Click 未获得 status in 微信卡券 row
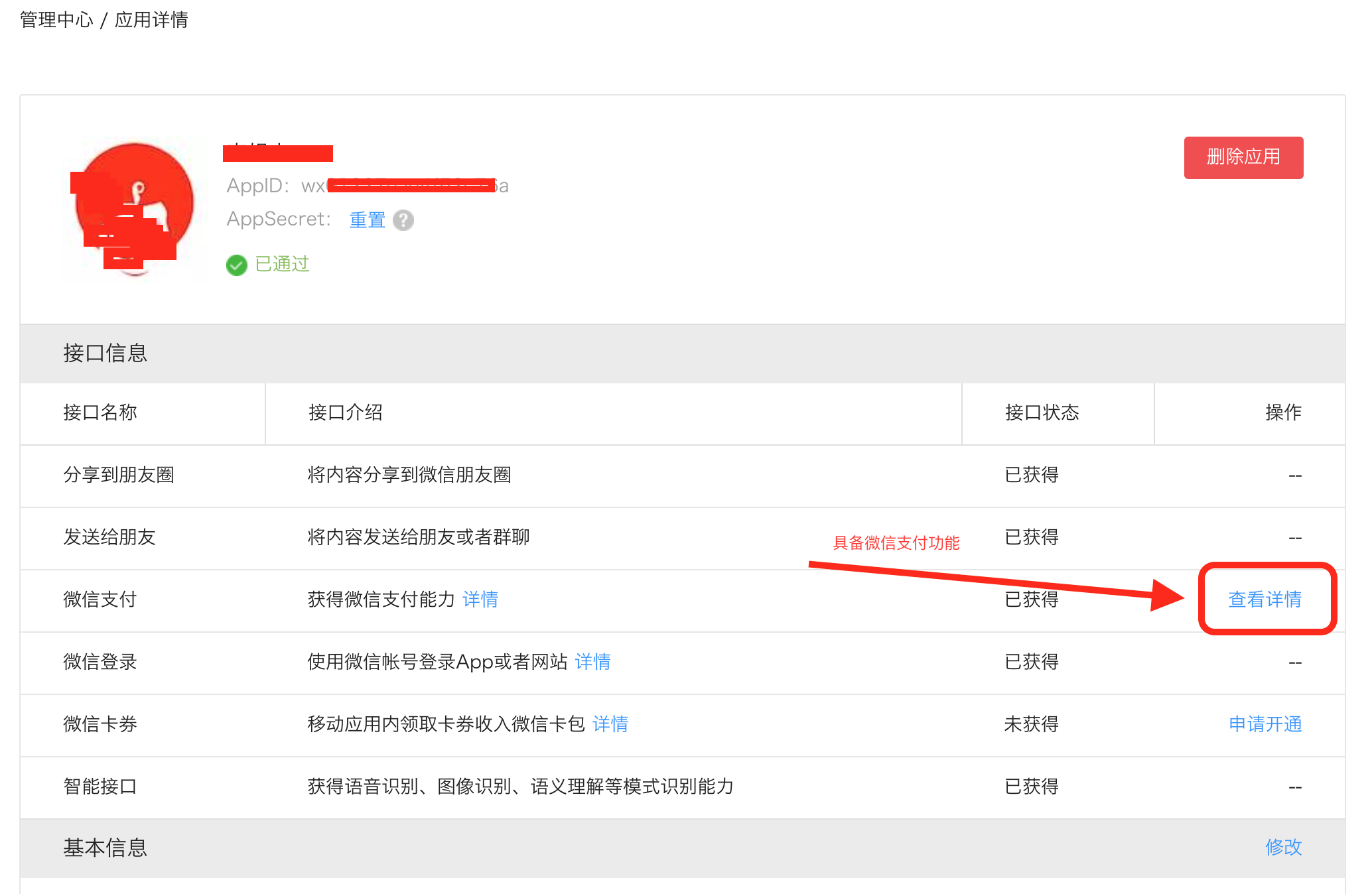1372x894 pixels. click(x=1032, y=724)
